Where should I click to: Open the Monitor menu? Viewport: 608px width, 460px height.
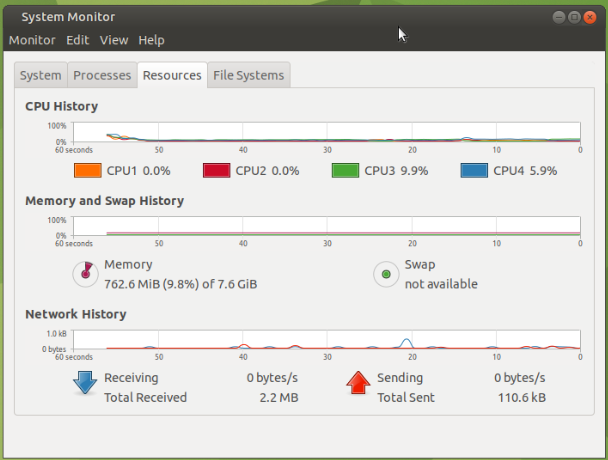click(x=32, y=40)
